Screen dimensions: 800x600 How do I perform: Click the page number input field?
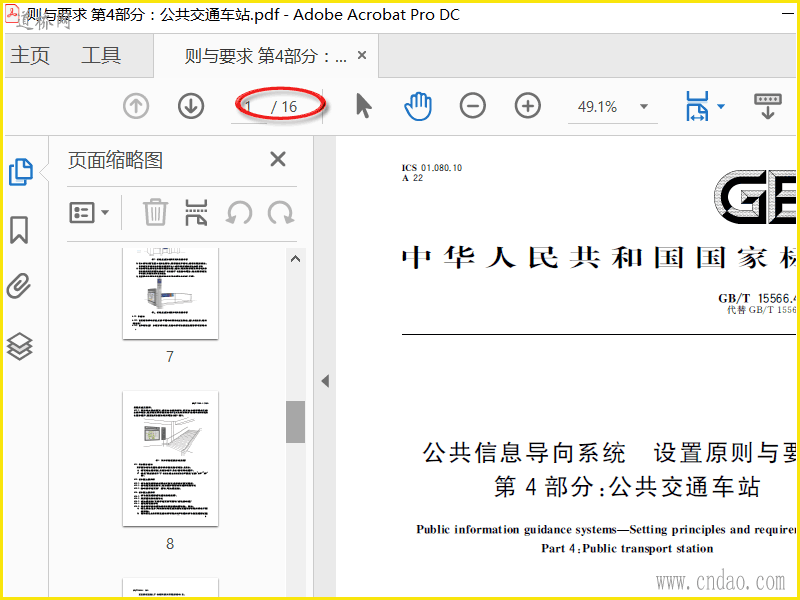(249, 107)
